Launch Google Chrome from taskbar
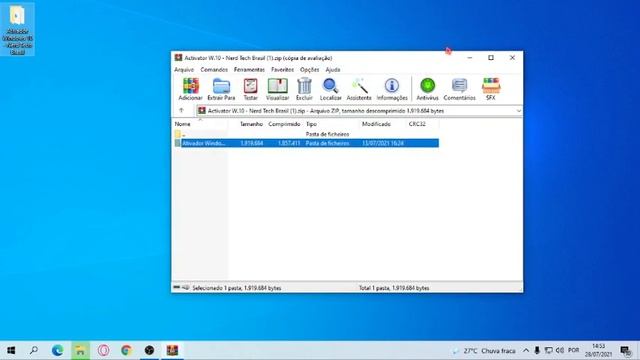Image resolution: width=640 pixels, height=360 pixels. 127,350
